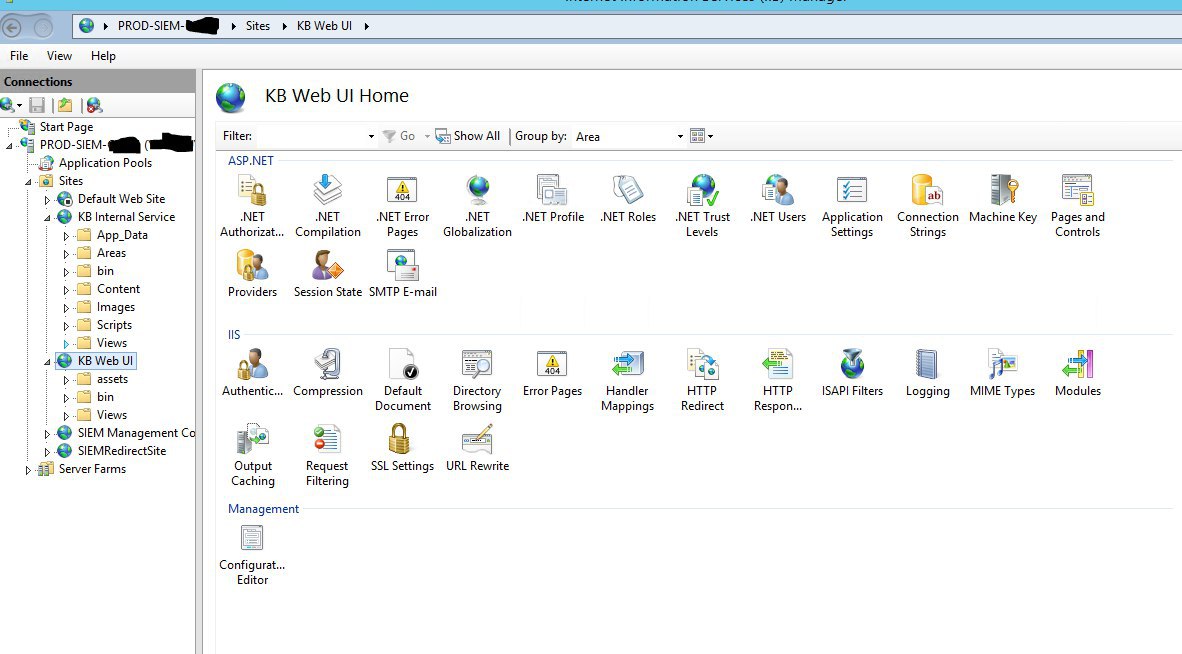
Task: Open the Output Caching feature
Action: pos(253,455)
